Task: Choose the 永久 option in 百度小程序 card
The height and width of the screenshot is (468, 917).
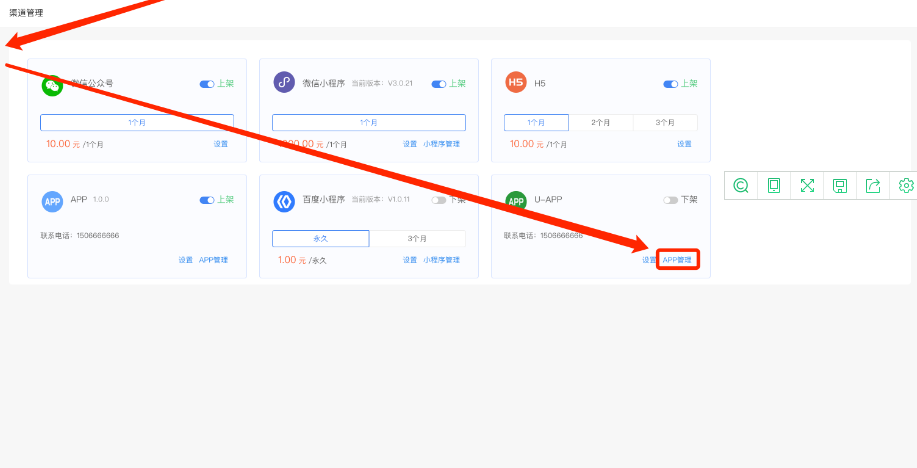Action: click(321, 239)
